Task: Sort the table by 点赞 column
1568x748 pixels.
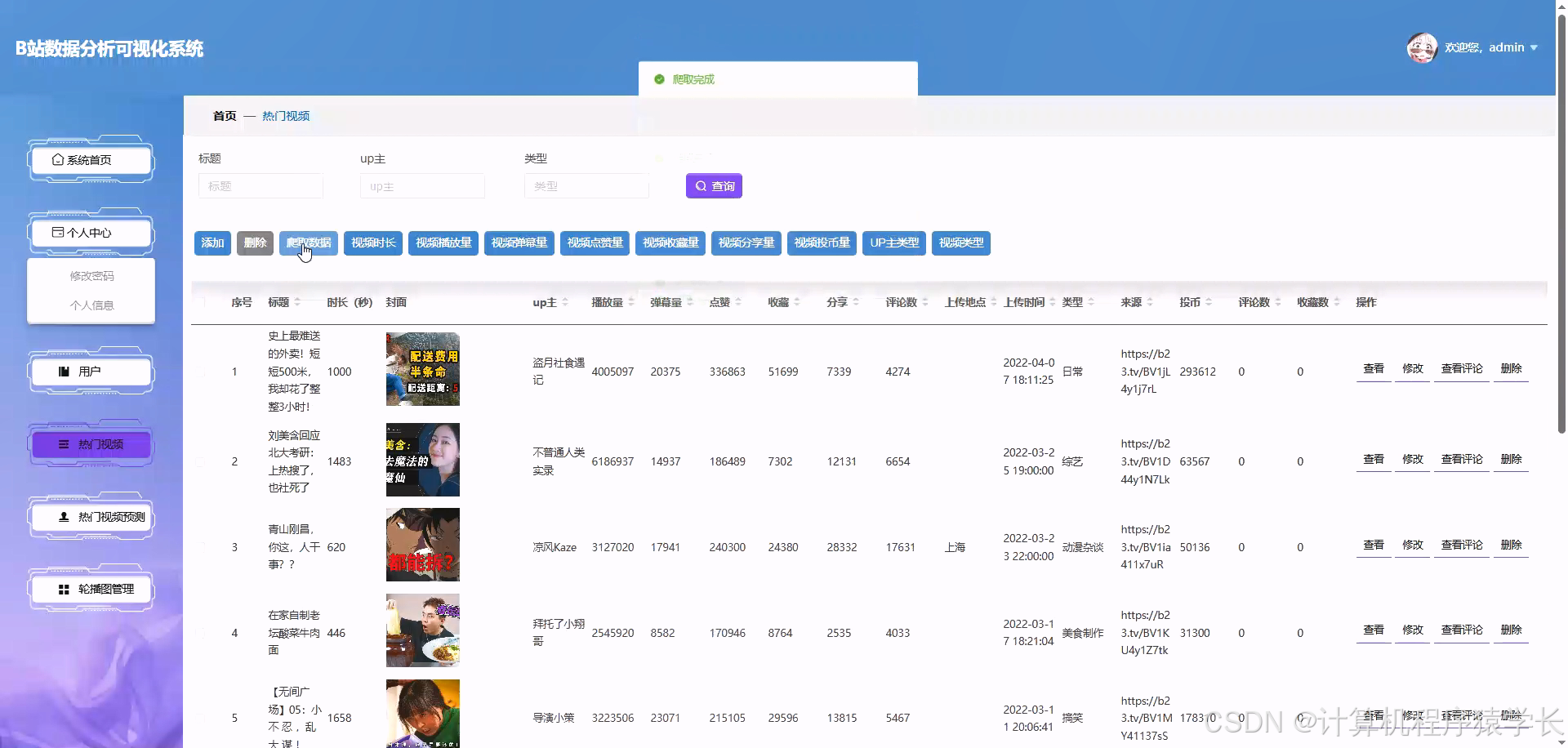Action: (x=738, y=302)
